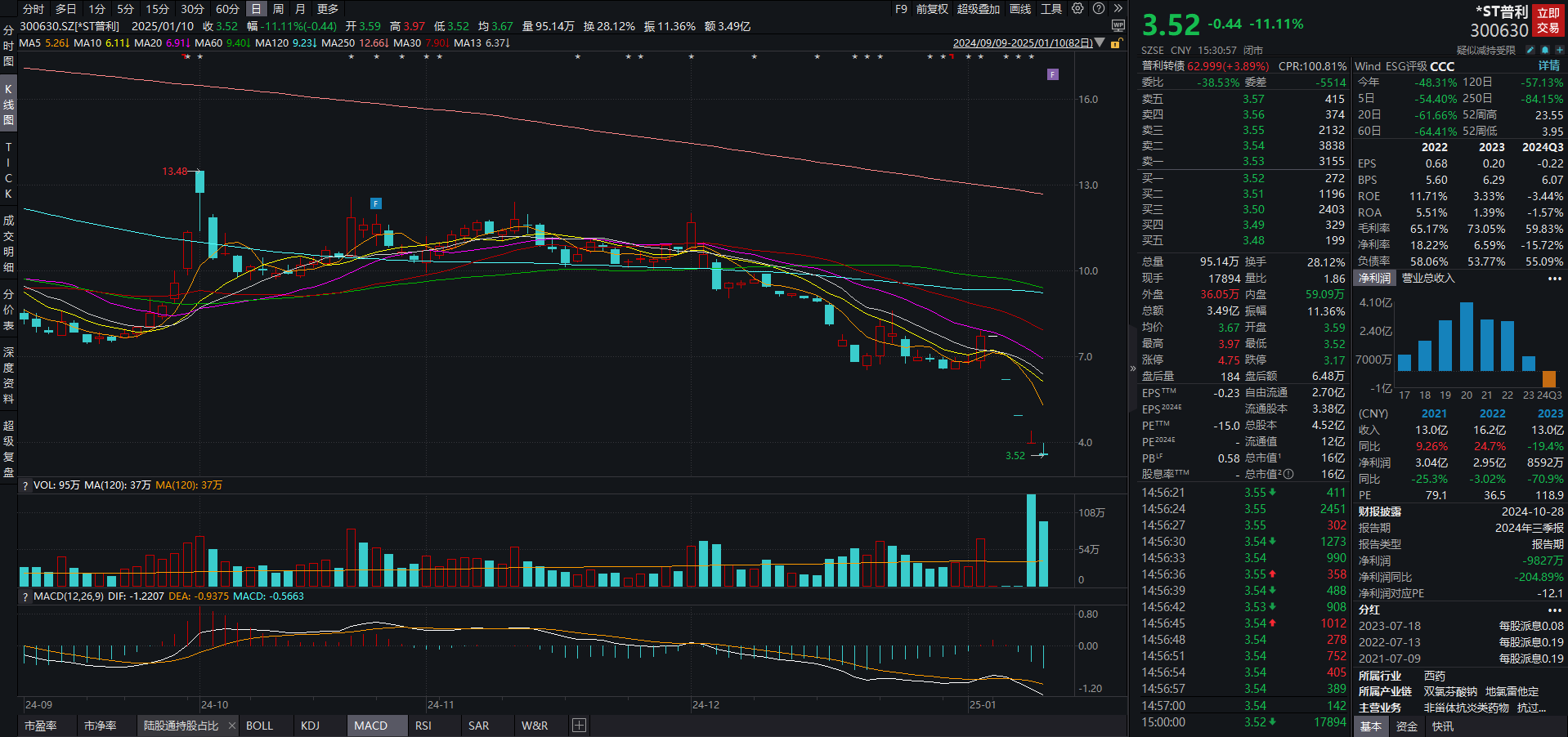Viewport: 1568px width, 737px height.
Task: Open the 资金 tab at bottom right
Action: (1406, 726)
